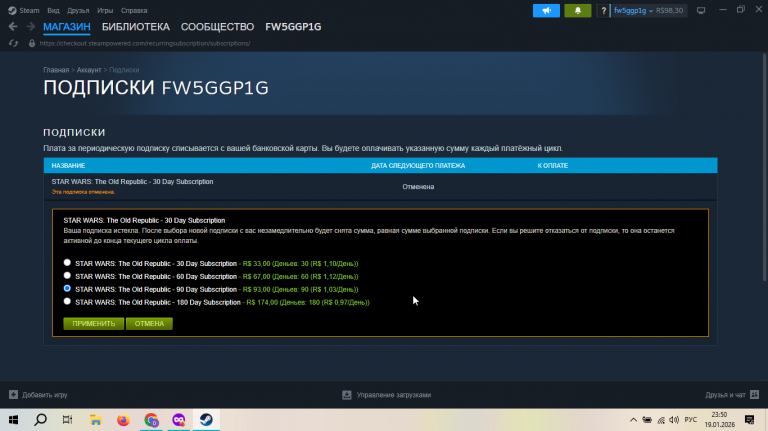Click the checkout URL address field

(145, 43)
